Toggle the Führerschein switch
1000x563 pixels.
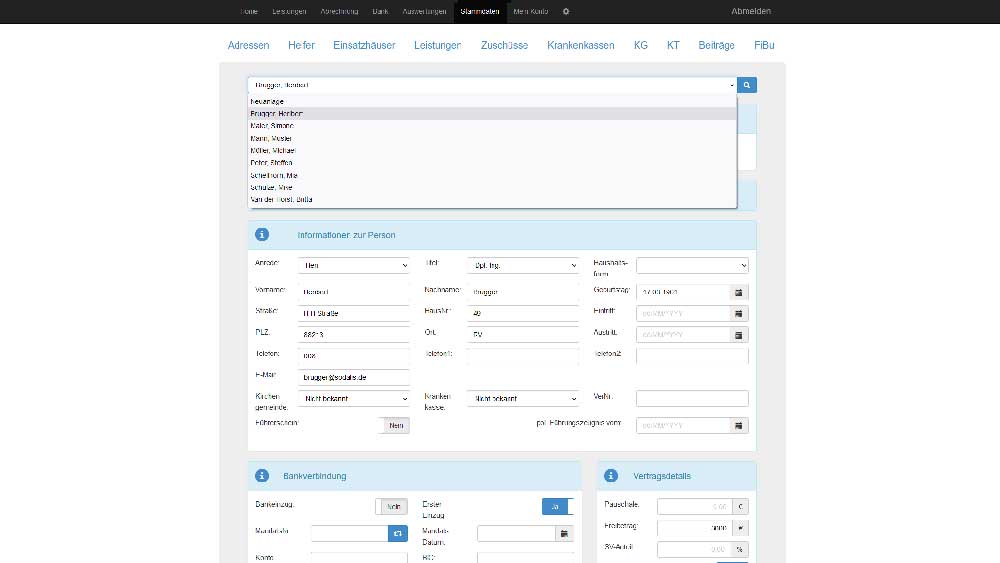pyautogui.click(x=393, y=425)
